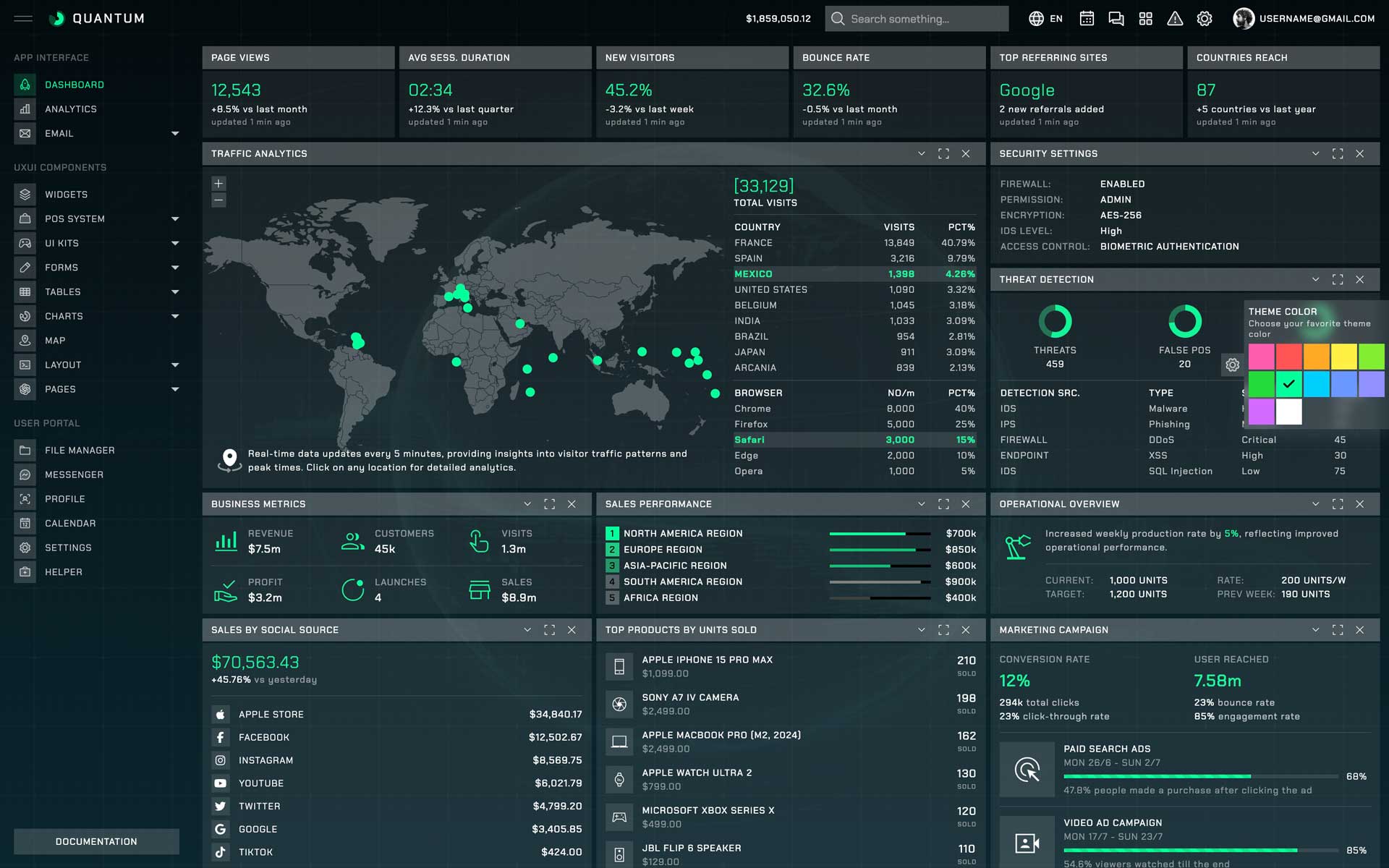Toggle the hamburger sidebar menu
The image size is (1389, 868).
coord(23,19)
